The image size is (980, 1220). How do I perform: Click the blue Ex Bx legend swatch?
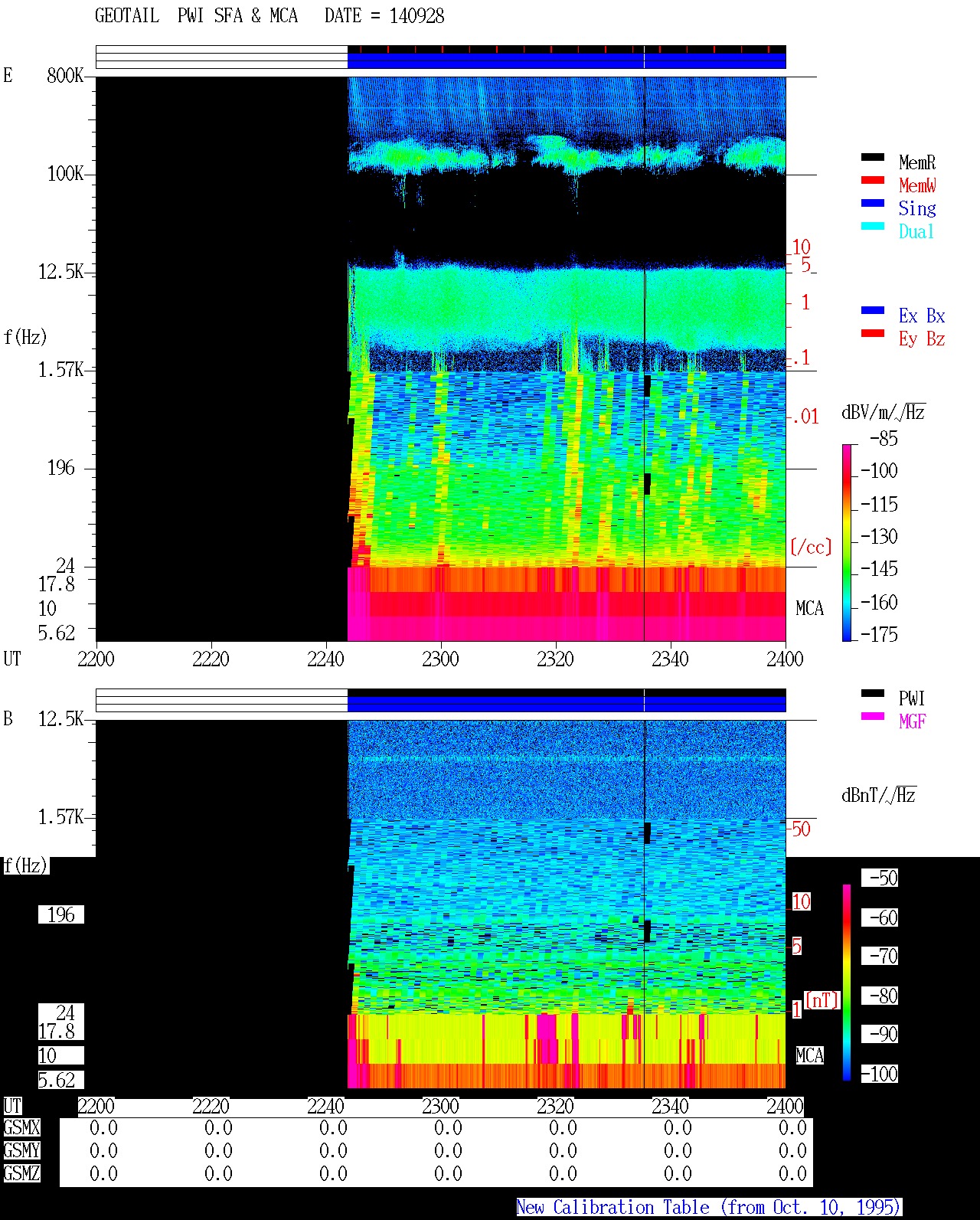click(x=873, y=310)
